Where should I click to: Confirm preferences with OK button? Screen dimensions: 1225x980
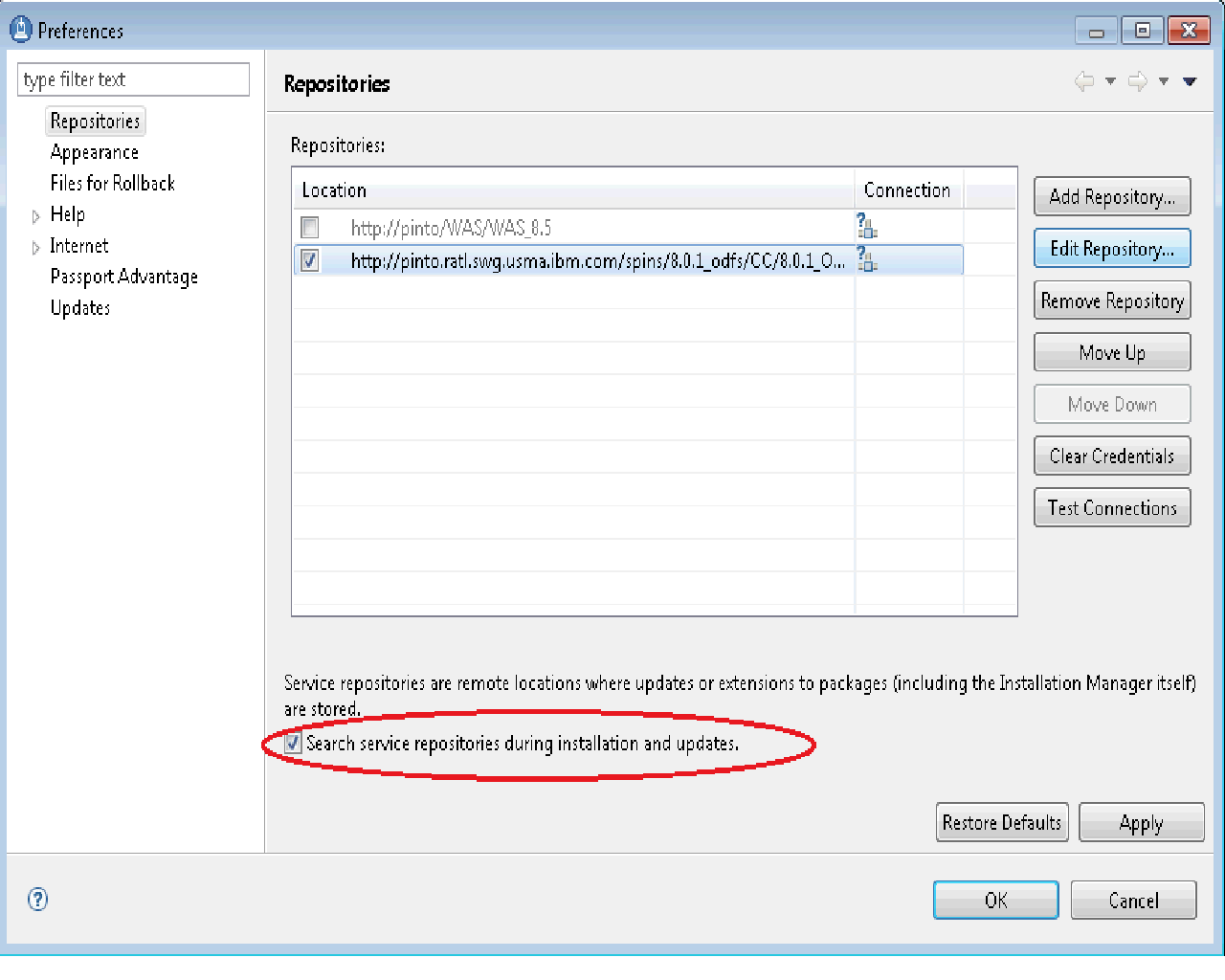point(995,900)
